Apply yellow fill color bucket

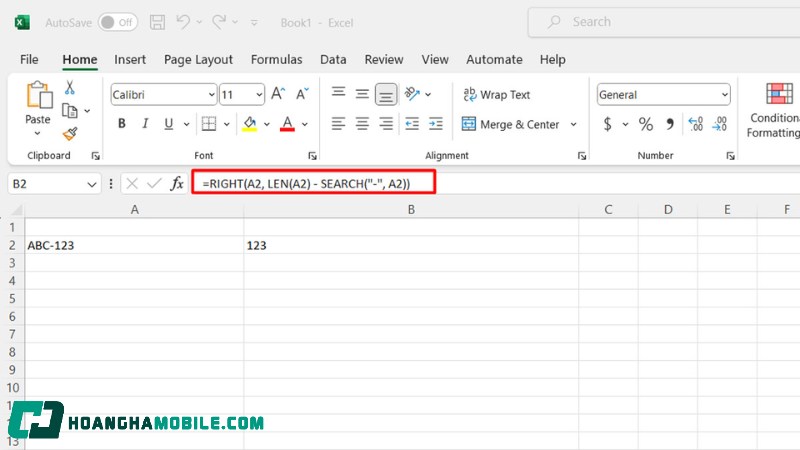pyautogui.click(x=249, y=123)
